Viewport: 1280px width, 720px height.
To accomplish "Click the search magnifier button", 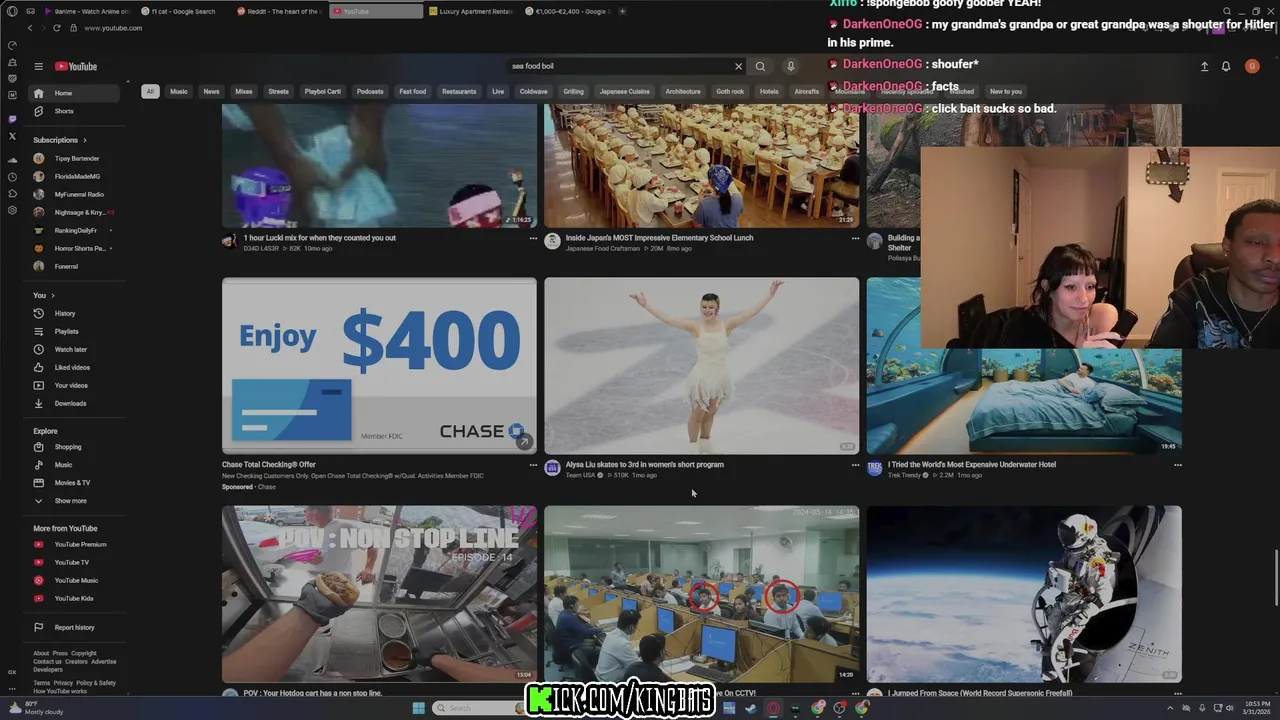I will (x=760, y=66).
